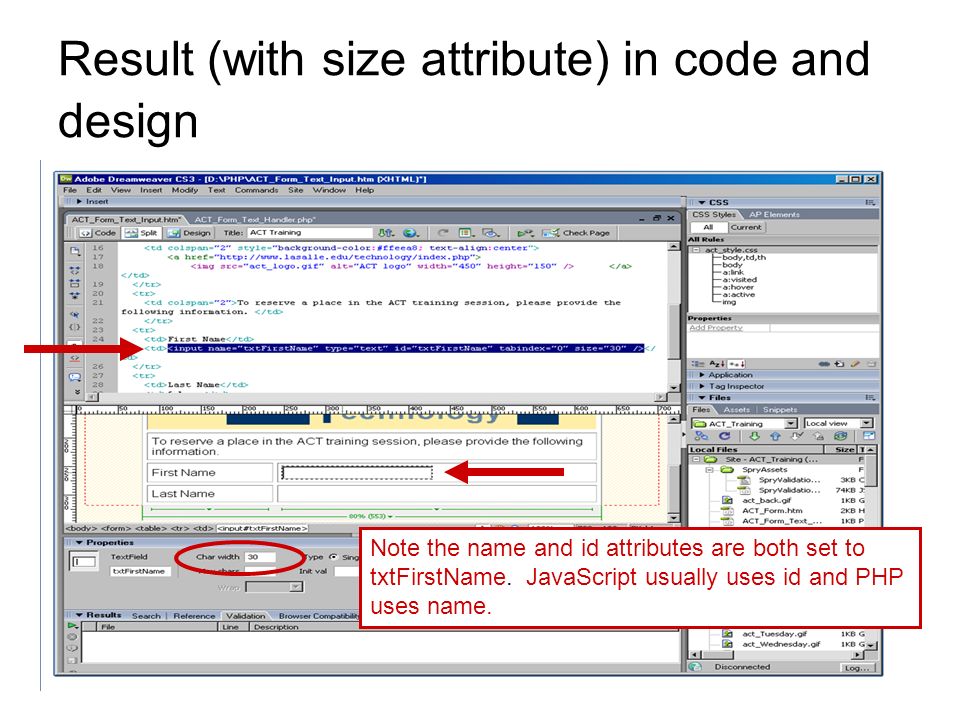The height and width of the screenshot is (720, 960).
Task: Select the <table> tag in tag selector
Action: click(149, 528)
